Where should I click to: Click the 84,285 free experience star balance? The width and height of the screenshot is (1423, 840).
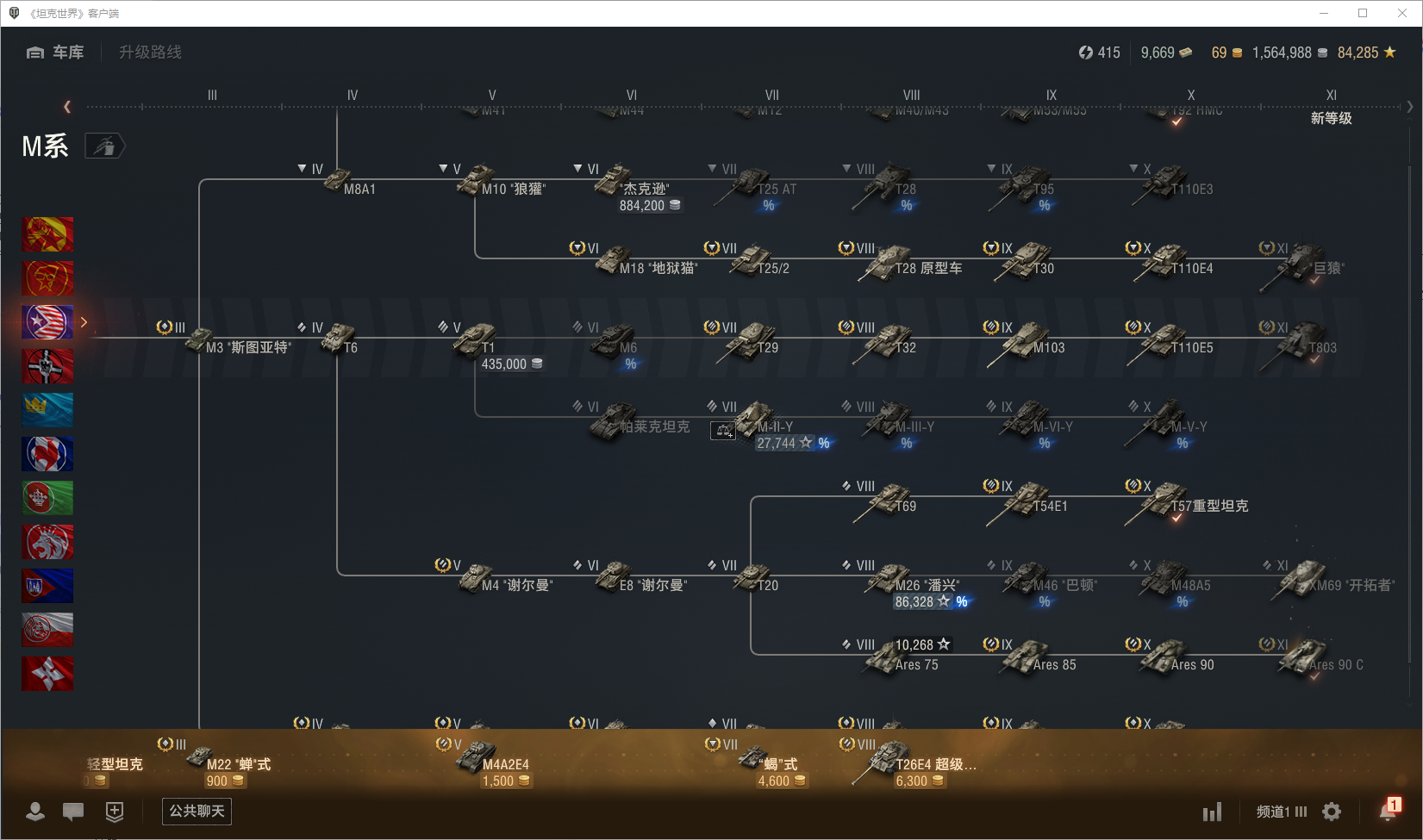pyautogui.click(x=1366, y=53)
